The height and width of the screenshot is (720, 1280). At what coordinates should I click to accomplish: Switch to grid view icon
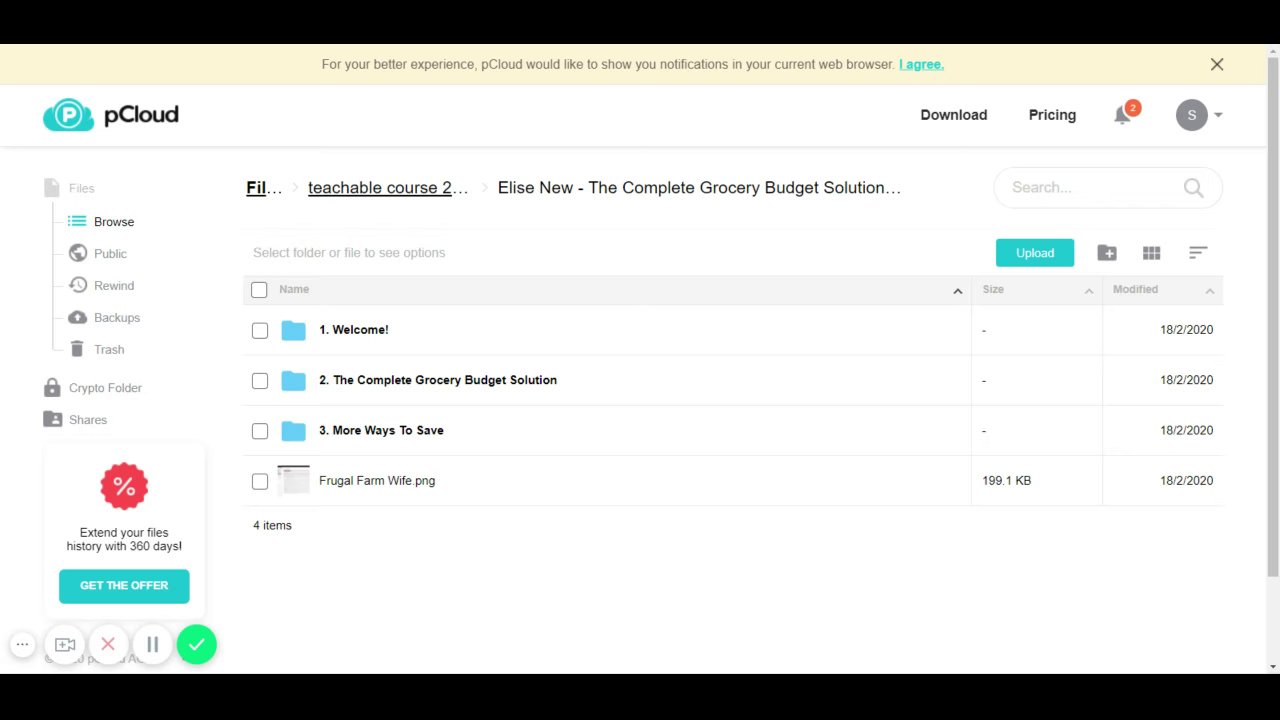pos(1152,253)
